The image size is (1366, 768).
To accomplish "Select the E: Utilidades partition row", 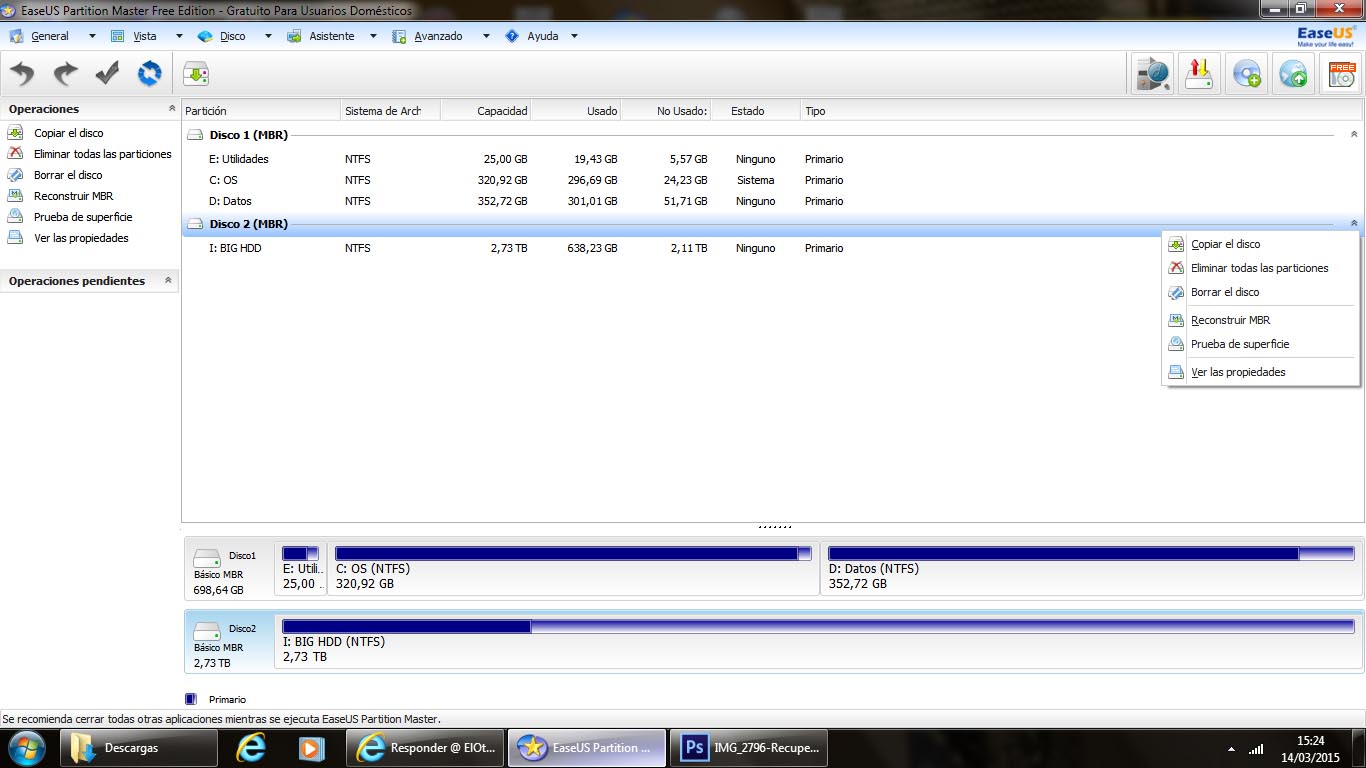I will pos(771,159).
